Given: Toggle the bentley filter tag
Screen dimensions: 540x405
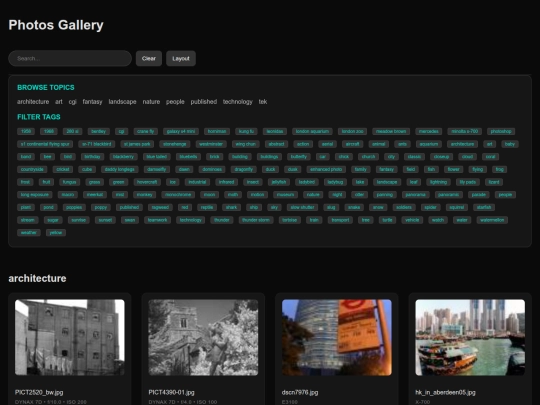Looking at the screenshot, I should coord(98,131).
